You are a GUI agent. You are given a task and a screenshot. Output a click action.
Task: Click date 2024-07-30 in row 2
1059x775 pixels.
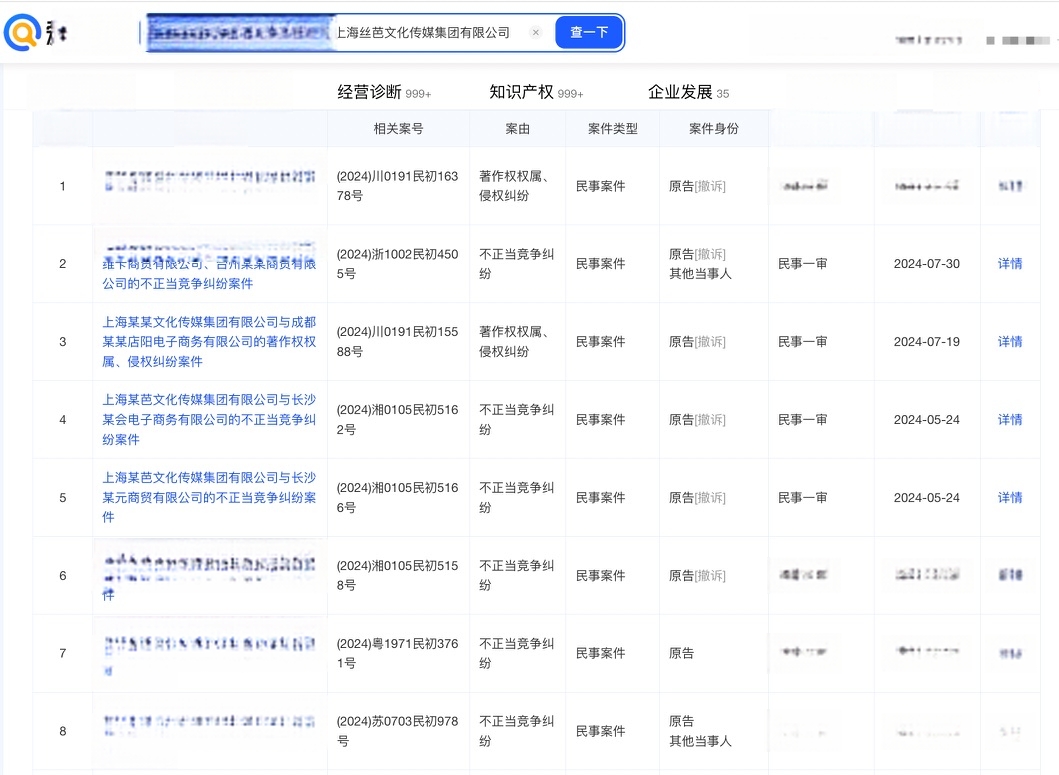927,264
